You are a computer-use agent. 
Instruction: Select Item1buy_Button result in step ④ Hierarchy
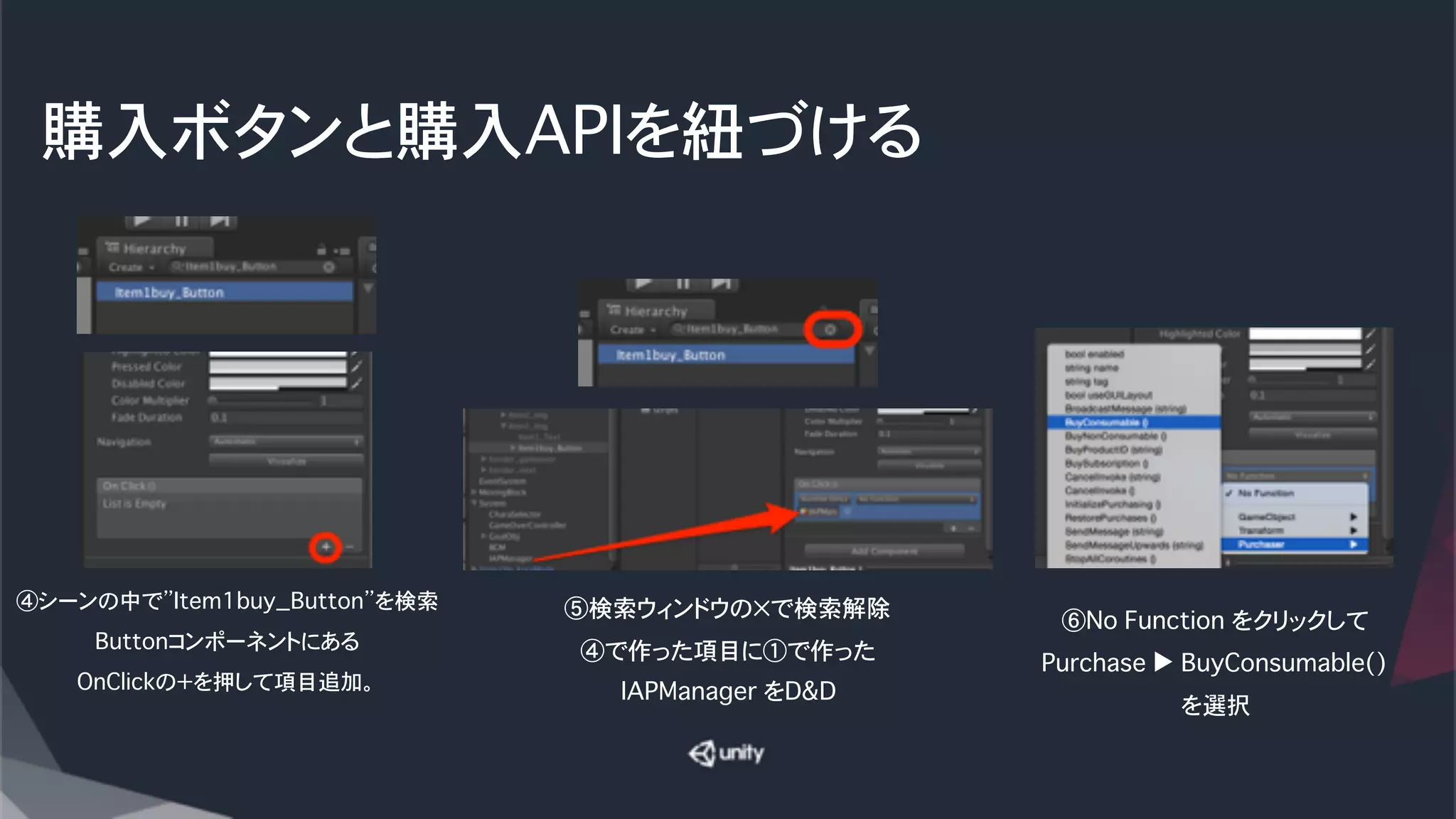pos(224,292)
